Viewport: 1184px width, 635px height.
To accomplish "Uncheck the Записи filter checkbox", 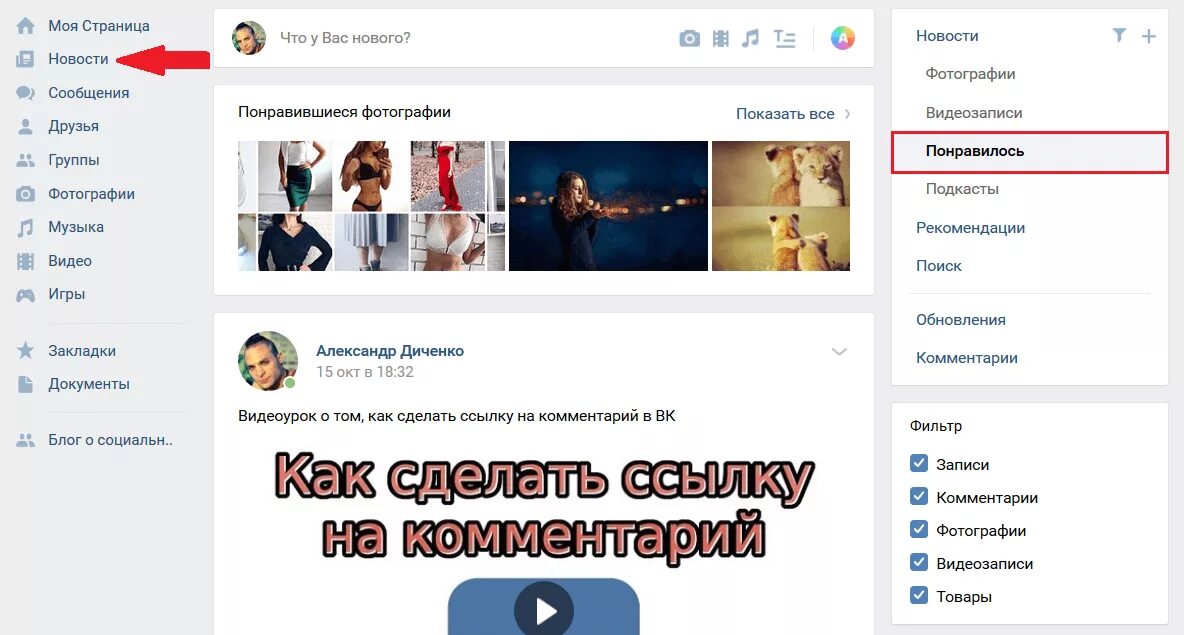I will click(x=919, y=464).
